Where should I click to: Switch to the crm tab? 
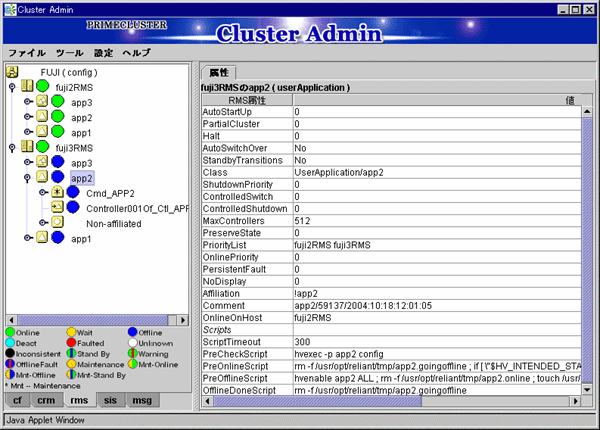[x=46, y=400]
